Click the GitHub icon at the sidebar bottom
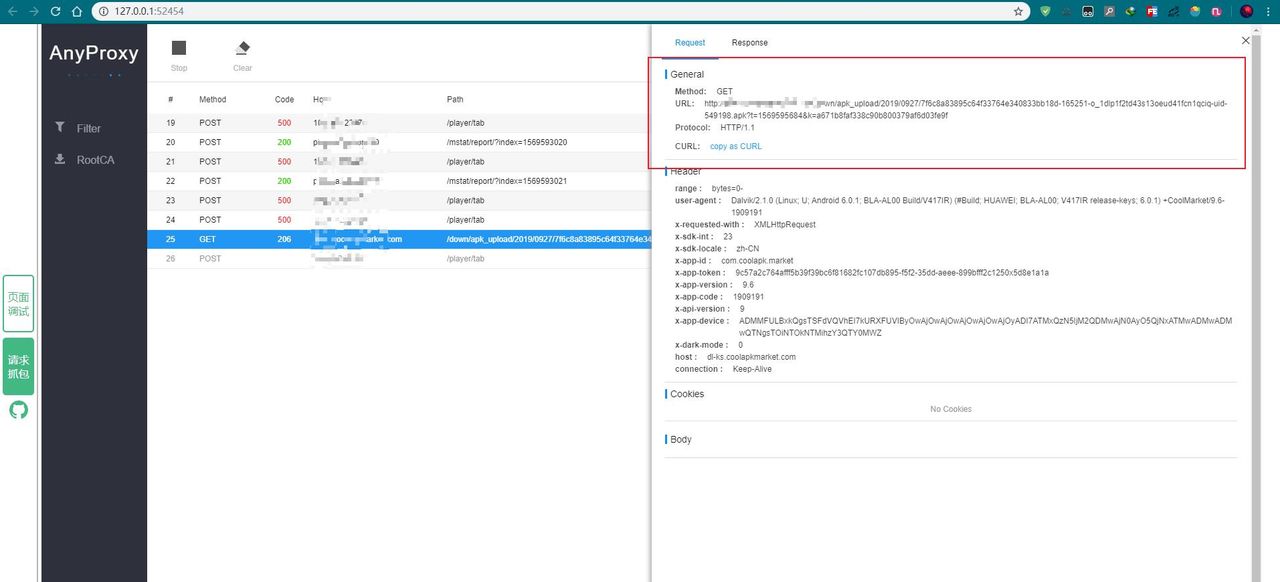1280x582 pixels. (18, 409)
